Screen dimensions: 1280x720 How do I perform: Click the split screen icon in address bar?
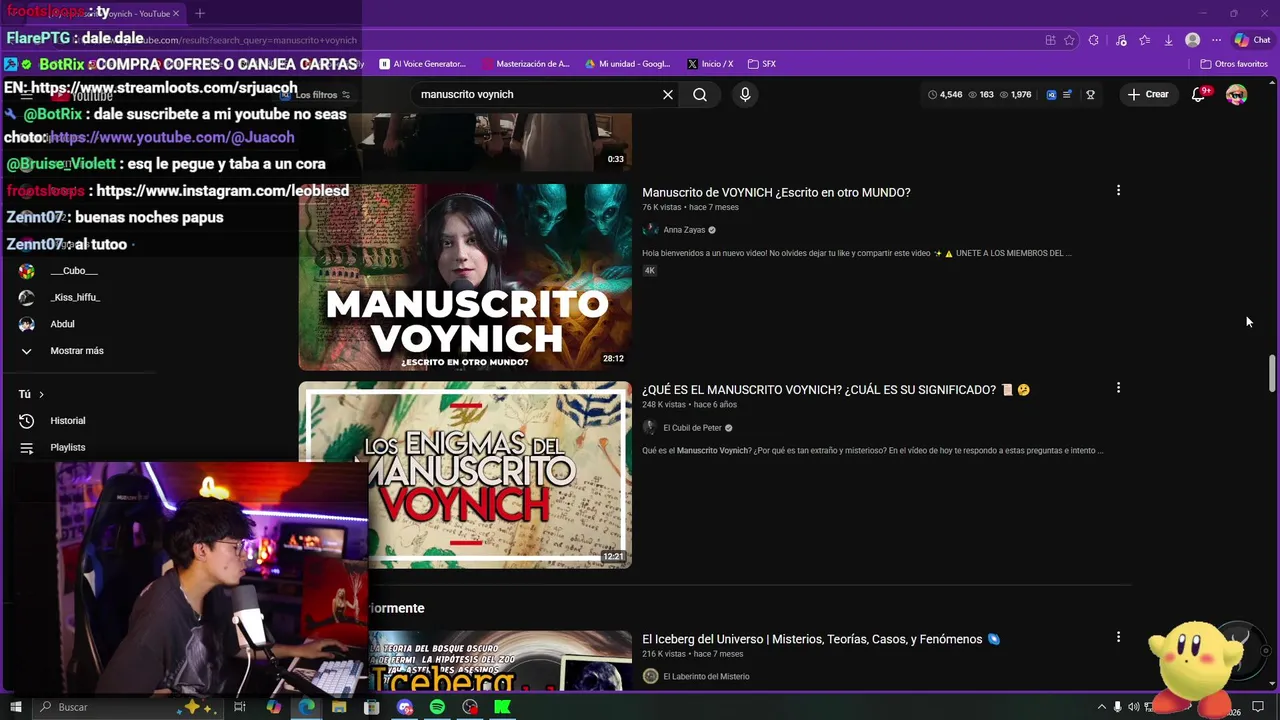coord(1050,40)
